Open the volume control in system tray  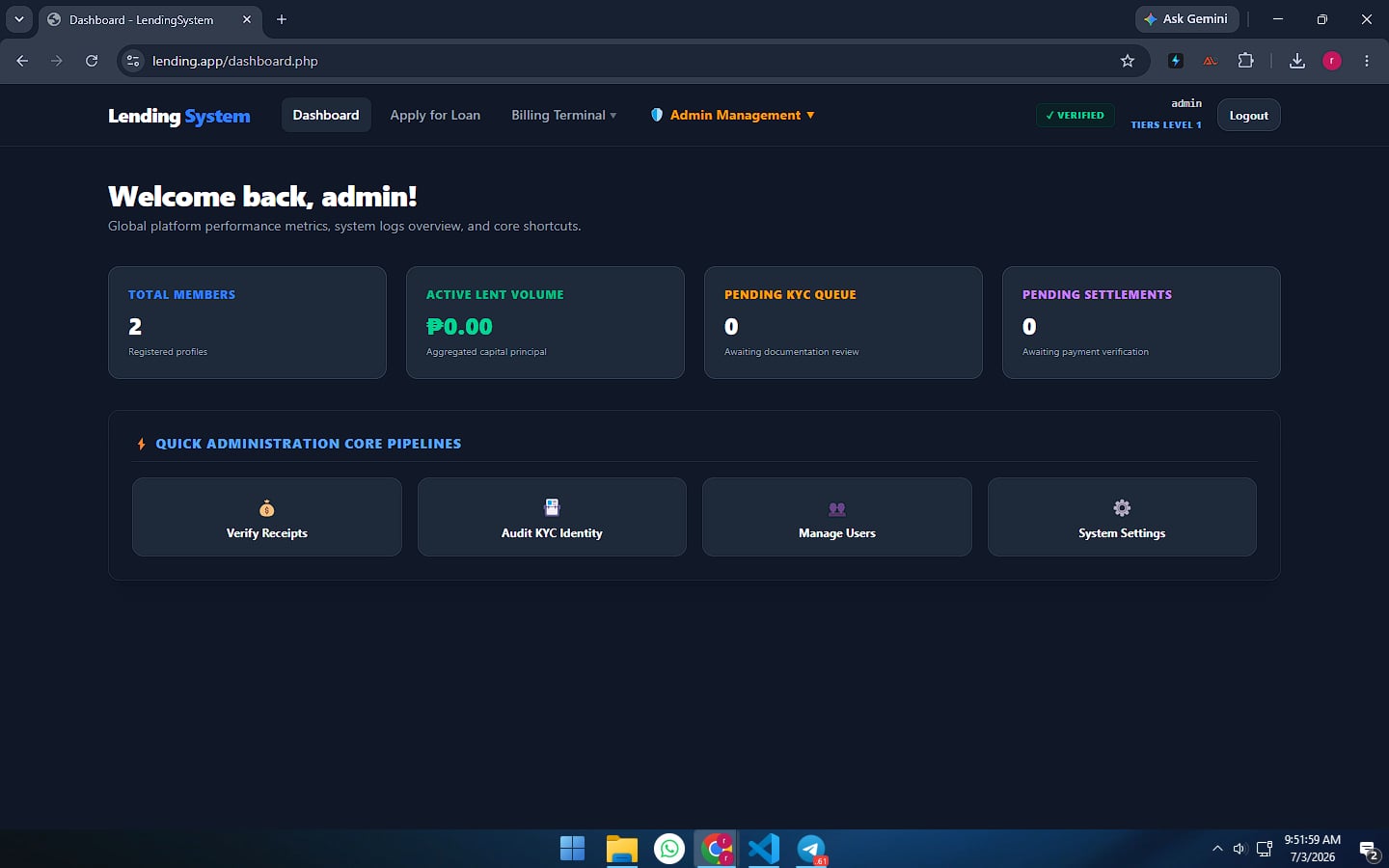tap(1239, 849)
